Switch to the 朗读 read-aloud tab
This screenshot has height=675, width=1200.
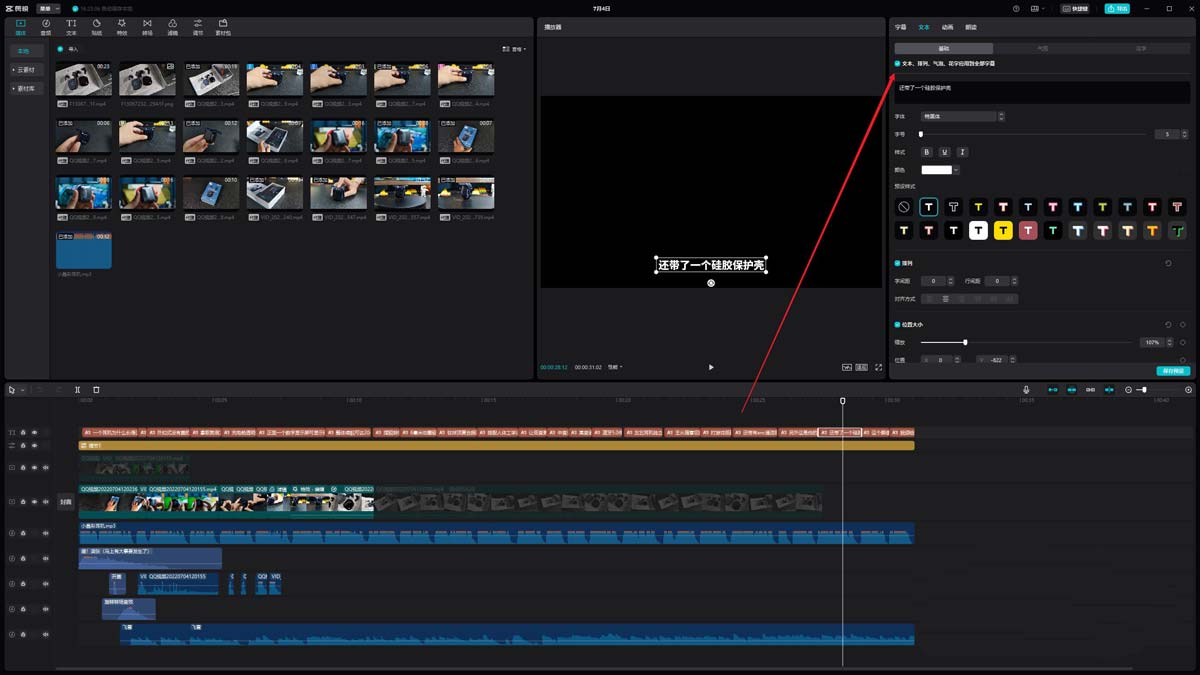pos(971,27)
